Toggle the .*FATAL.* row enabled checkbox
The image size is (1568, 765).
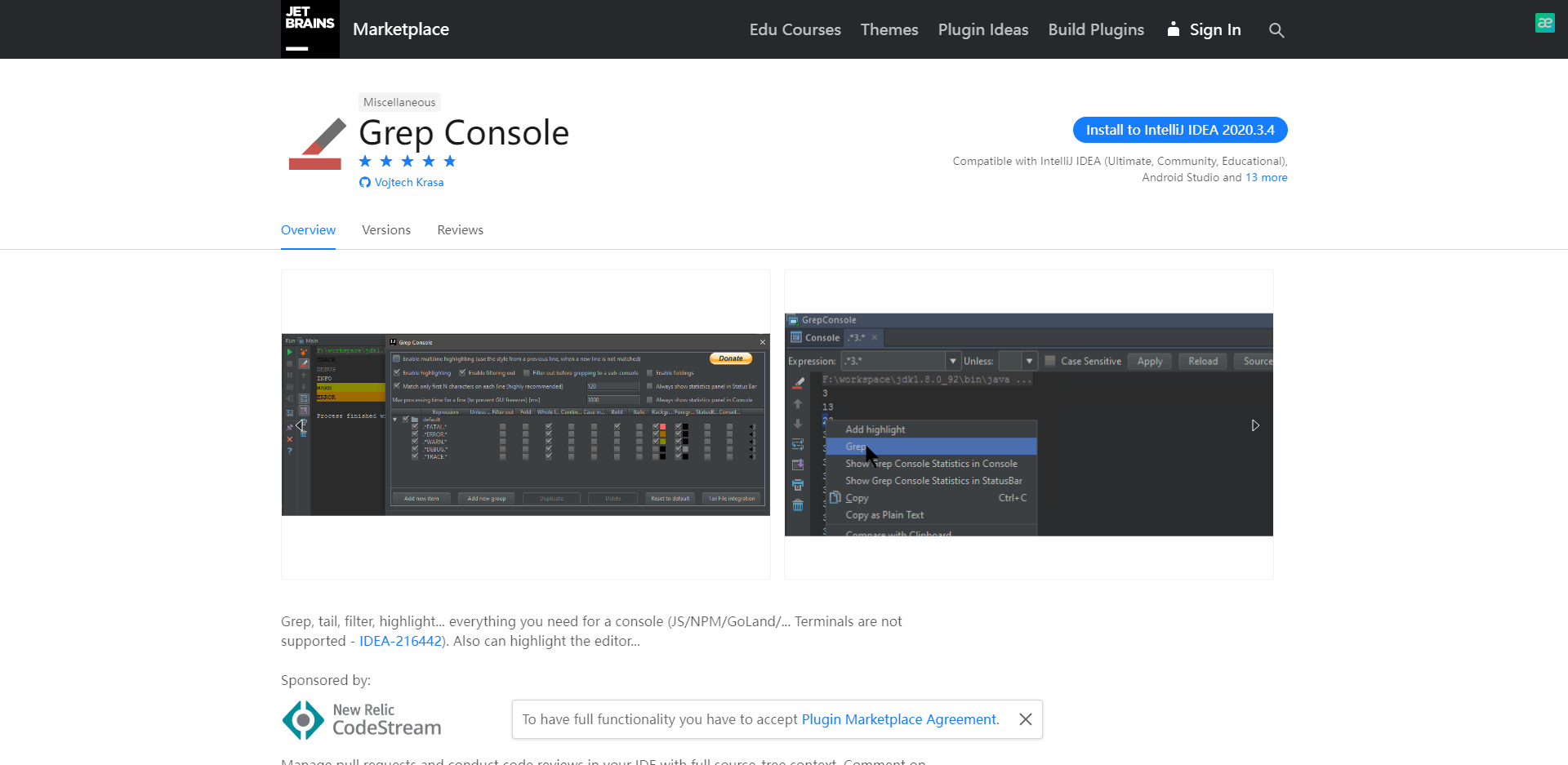coord(415,426)
